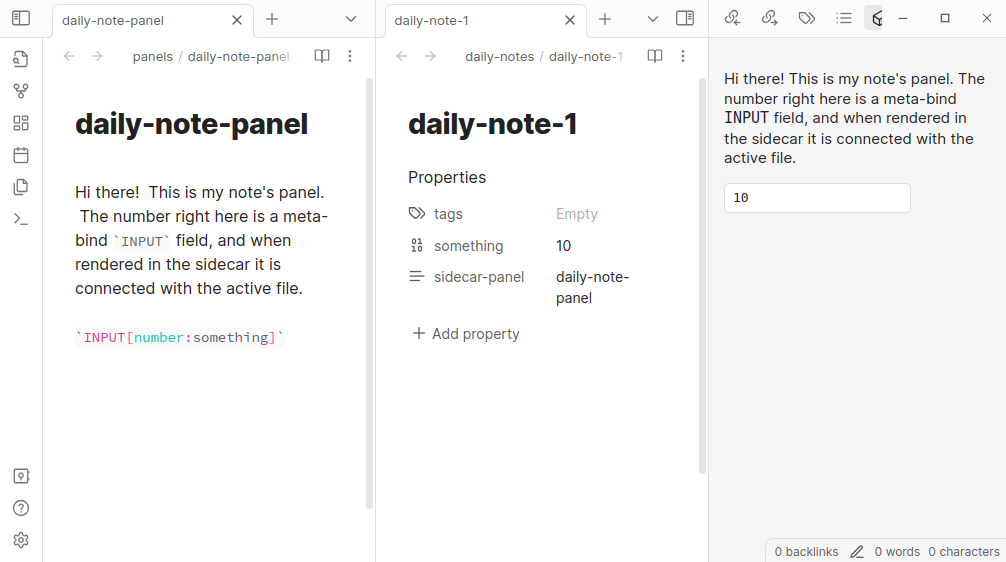Open tags tab in right sidebar
Screen dimensions: 1006x562
tap(807, 18)
